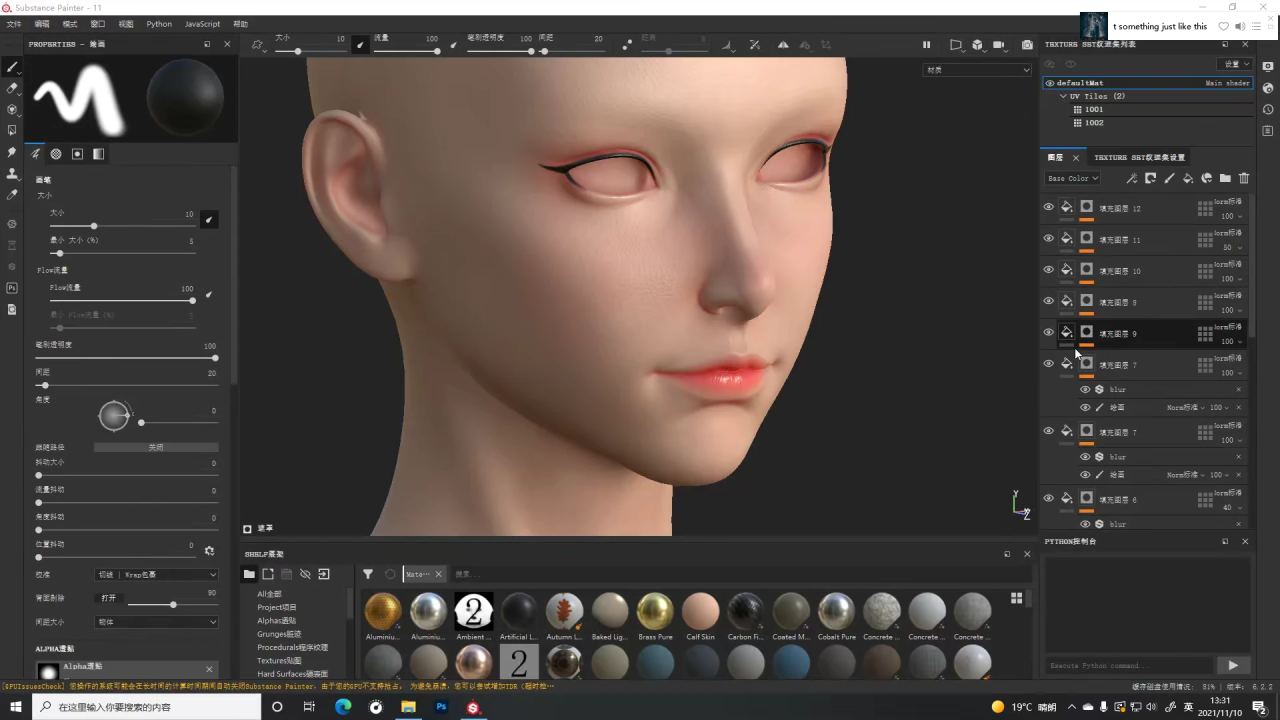Select the Grunges category in Shelf
The height and width of the screenshot is (720, 1280).
point(279,634)
